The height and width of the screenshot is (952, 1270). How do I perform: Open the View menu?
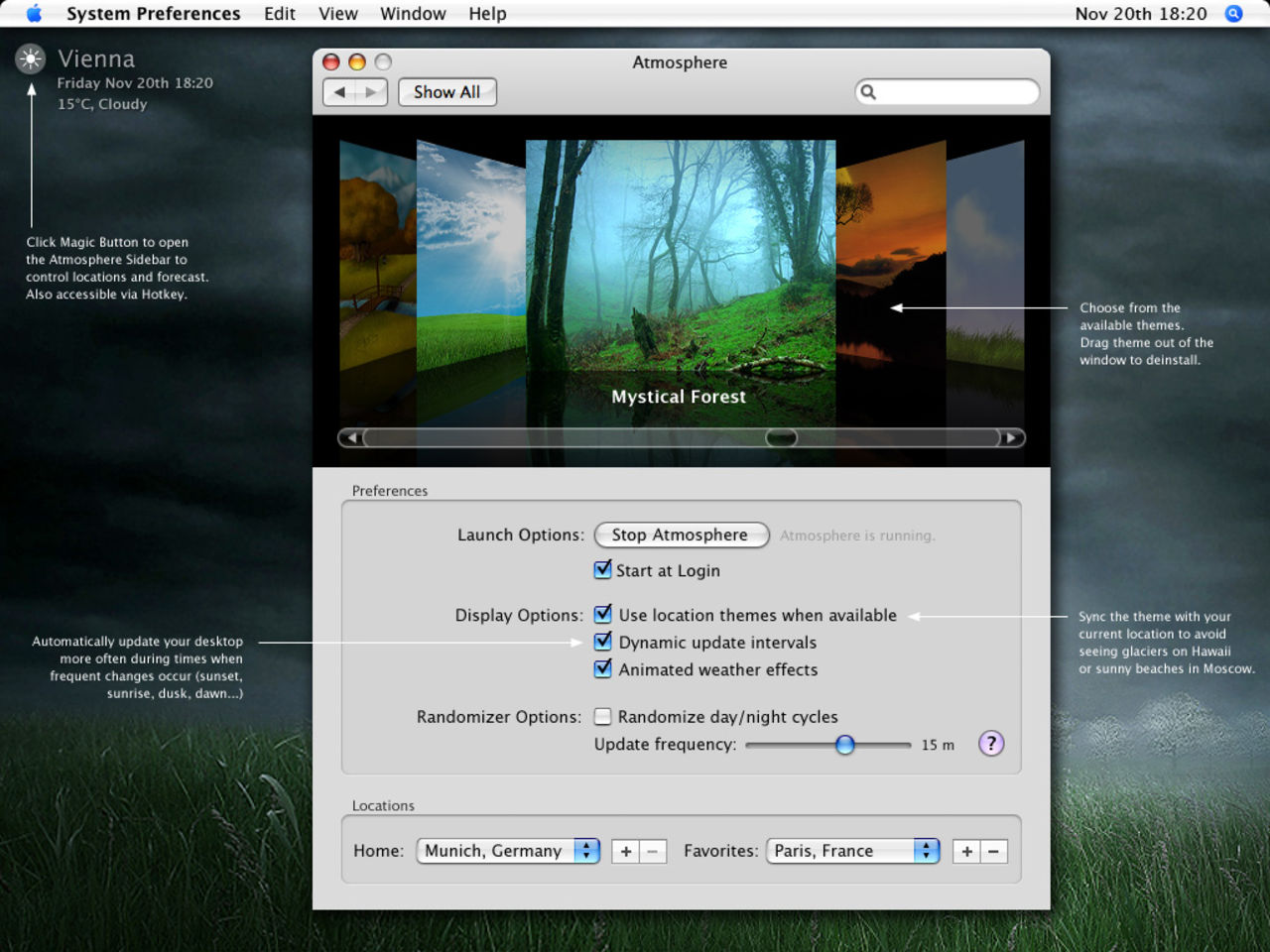[x=337, y=13]
